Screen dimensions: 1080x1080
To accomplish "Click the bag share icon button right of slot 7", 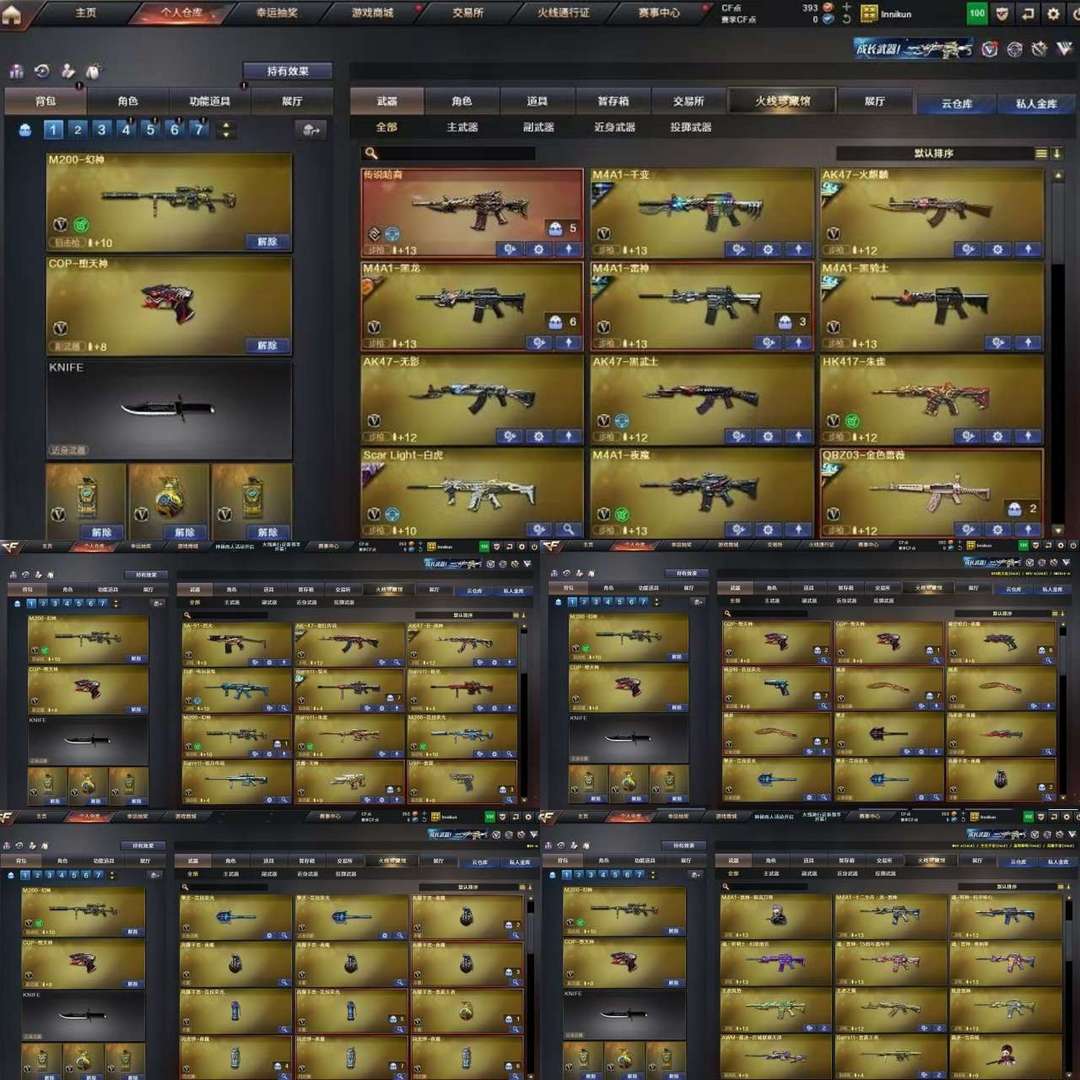I will [x=311, y=129].
